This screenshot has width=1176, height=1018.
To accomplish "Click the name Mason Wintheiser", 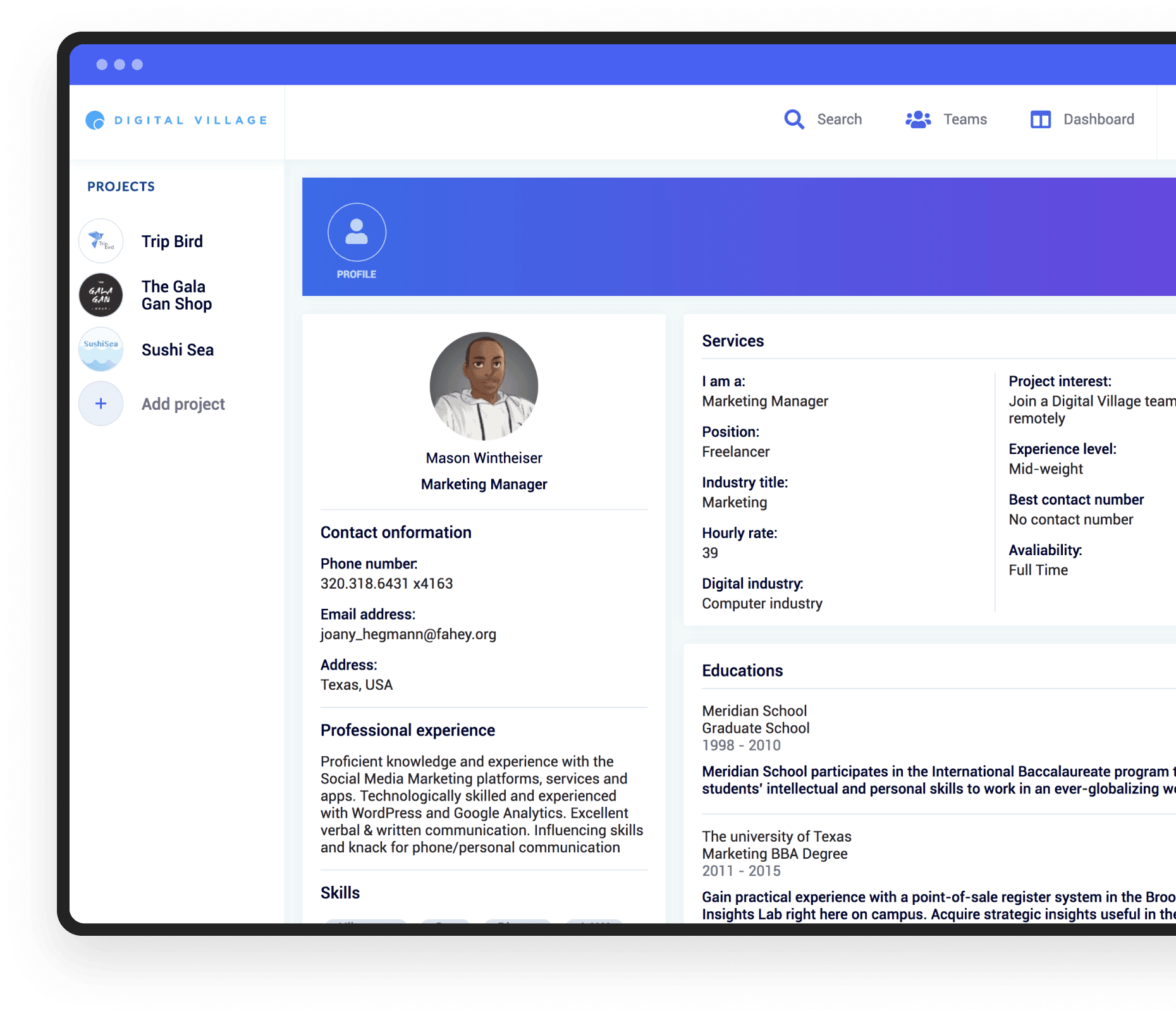I will (484, 458).
